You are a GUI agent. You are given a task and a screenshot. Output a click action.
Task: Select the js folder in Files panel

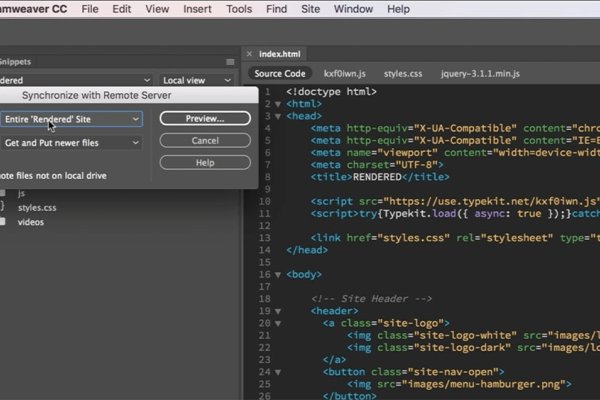[21, 193]
